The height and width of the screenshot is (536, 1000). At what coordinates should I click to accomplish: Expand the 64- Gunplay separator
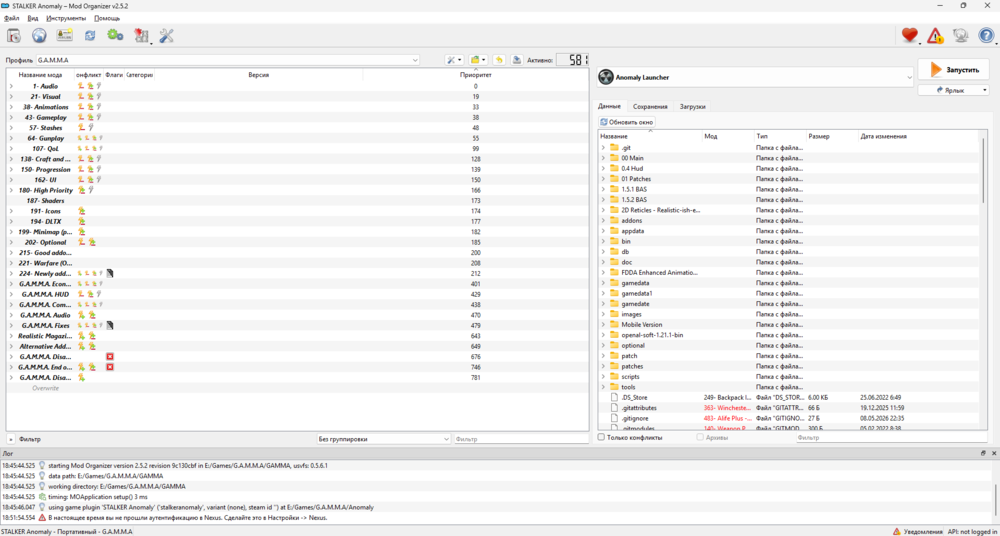click(x=11, y=138)
